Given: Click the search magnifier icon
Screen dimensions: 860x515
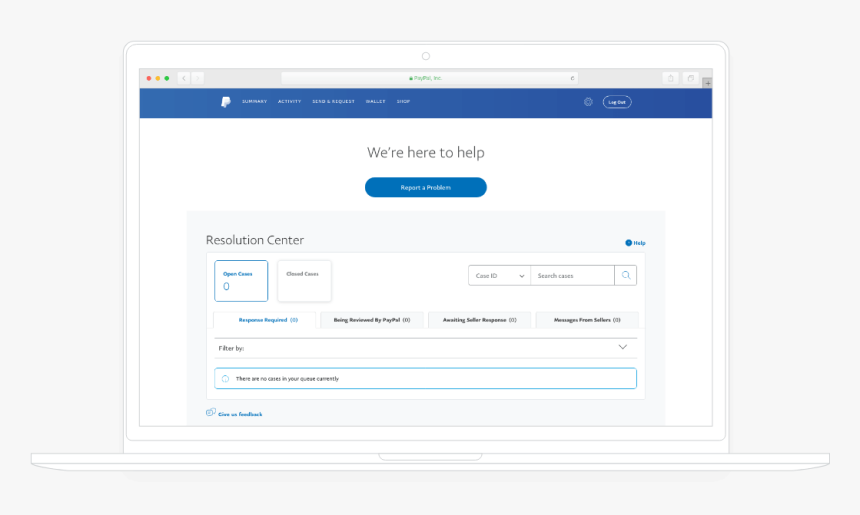Looking at the screenshot, I should point(626,276).
